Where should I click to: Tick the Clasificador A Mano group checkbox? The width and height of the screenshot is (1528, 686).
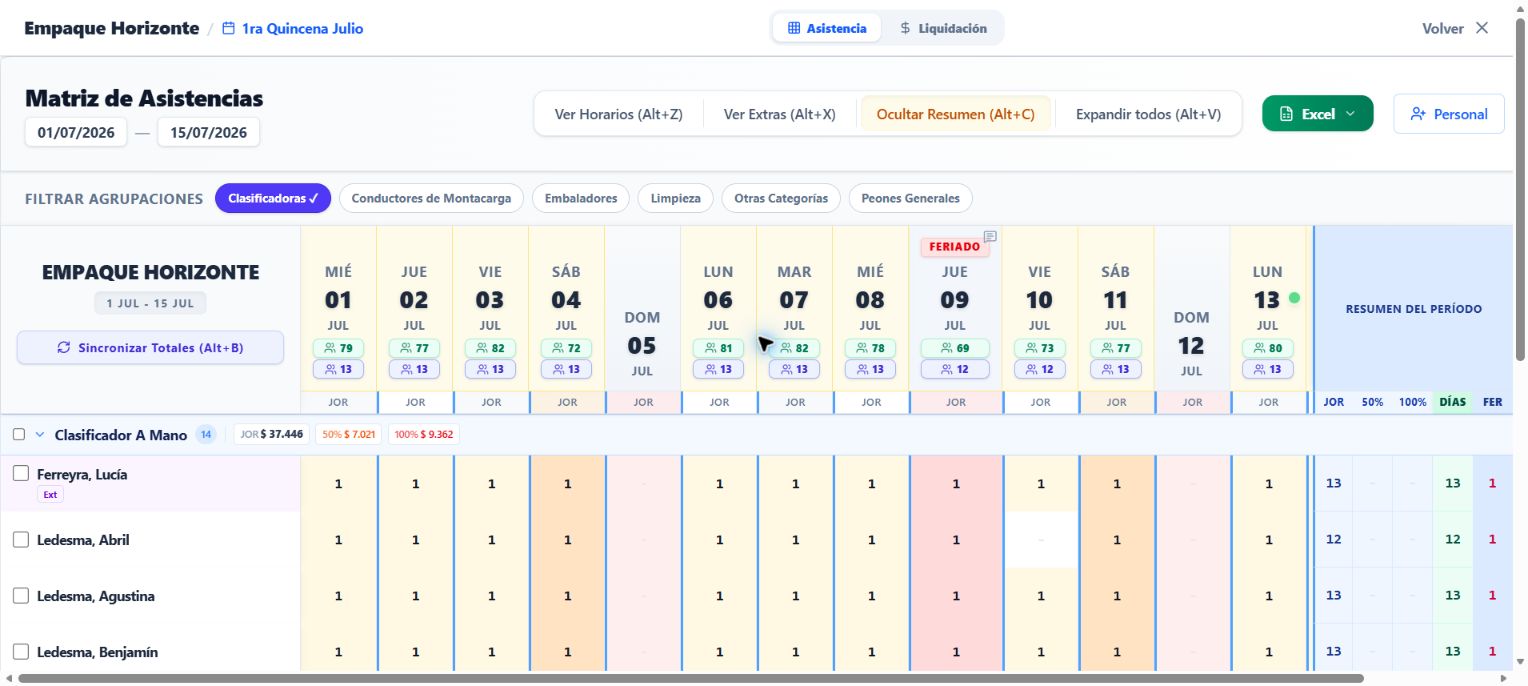19,434
